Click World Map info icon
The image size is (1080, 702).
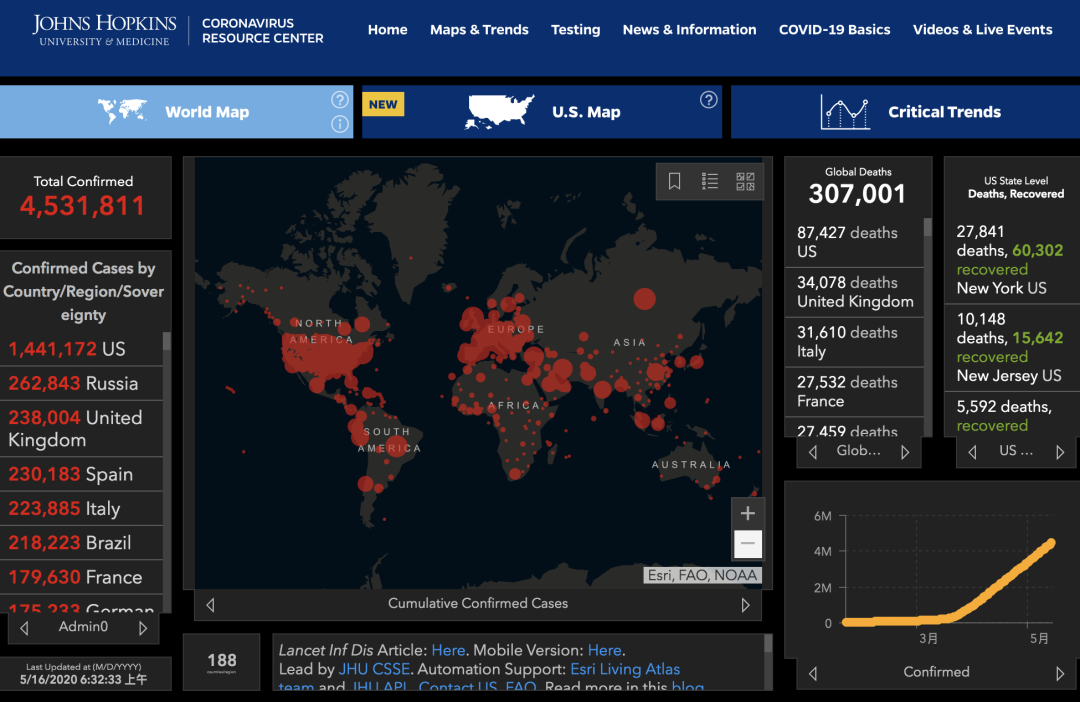pos(340,125)
